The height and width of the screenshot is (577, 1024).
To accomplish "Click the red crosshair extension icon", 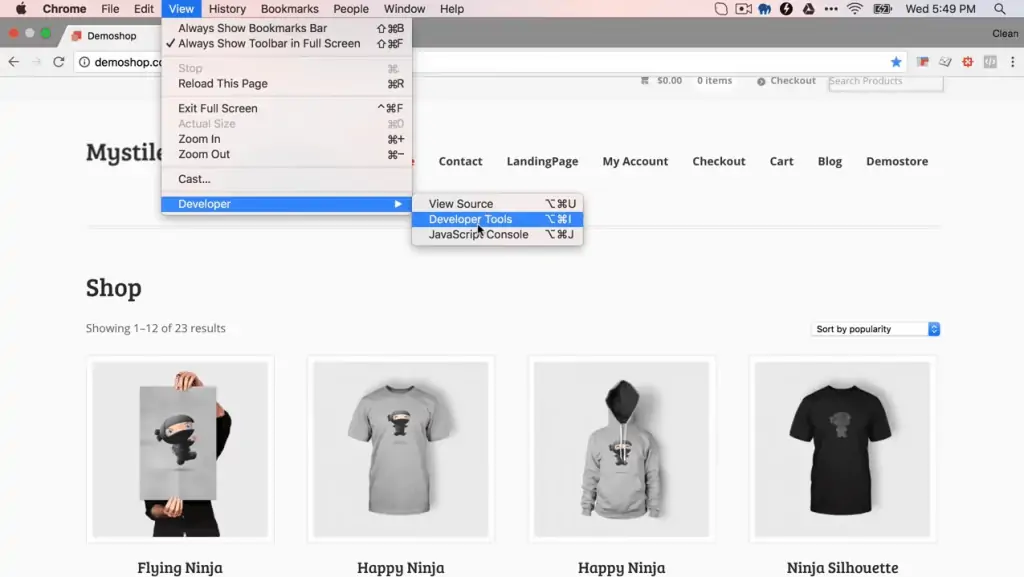I will pyautogui.click(x=968, y=61).
